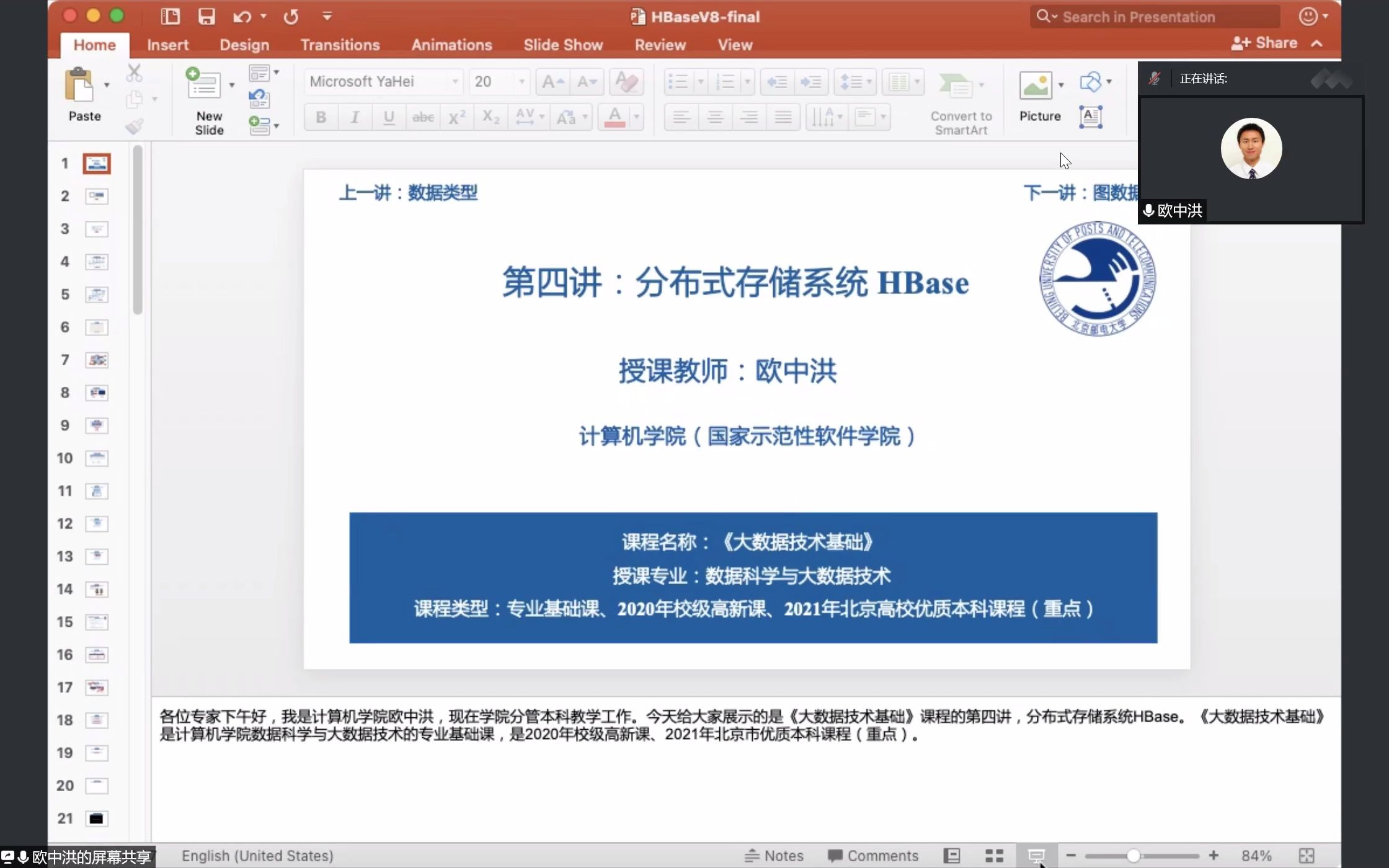Viewport: 1389px width, 868px height.
Task: Switch to the Slide Show tab
Action: [x=562, y=45]
